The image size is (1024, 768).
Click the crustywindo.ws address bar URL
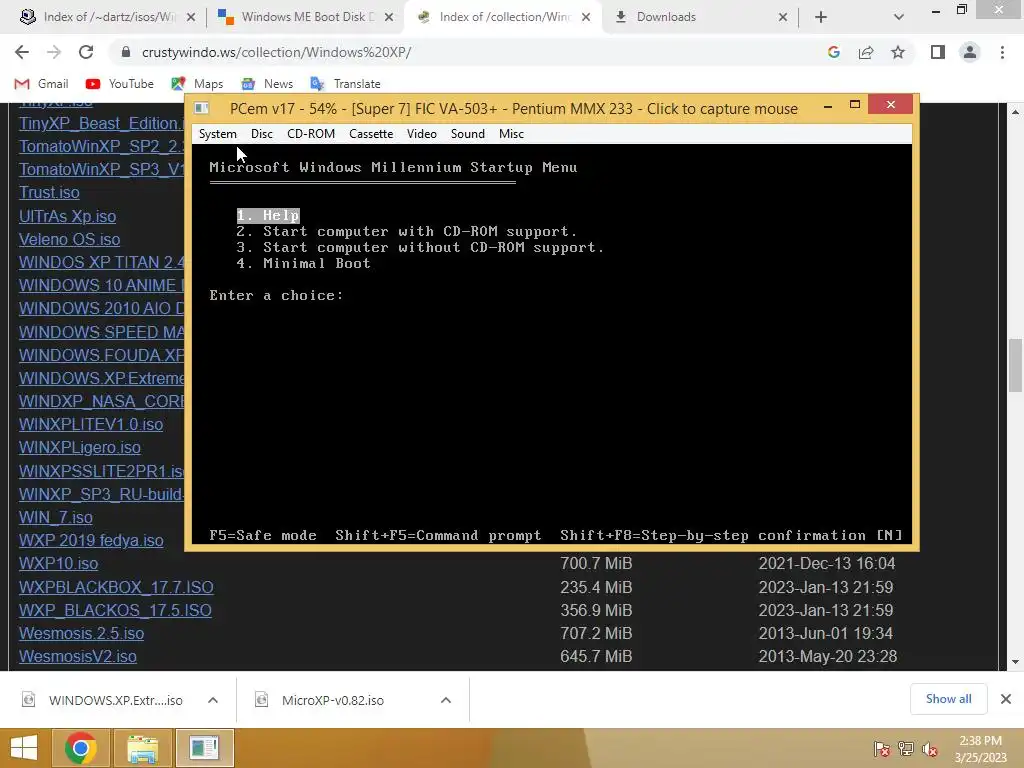(276, 52)
